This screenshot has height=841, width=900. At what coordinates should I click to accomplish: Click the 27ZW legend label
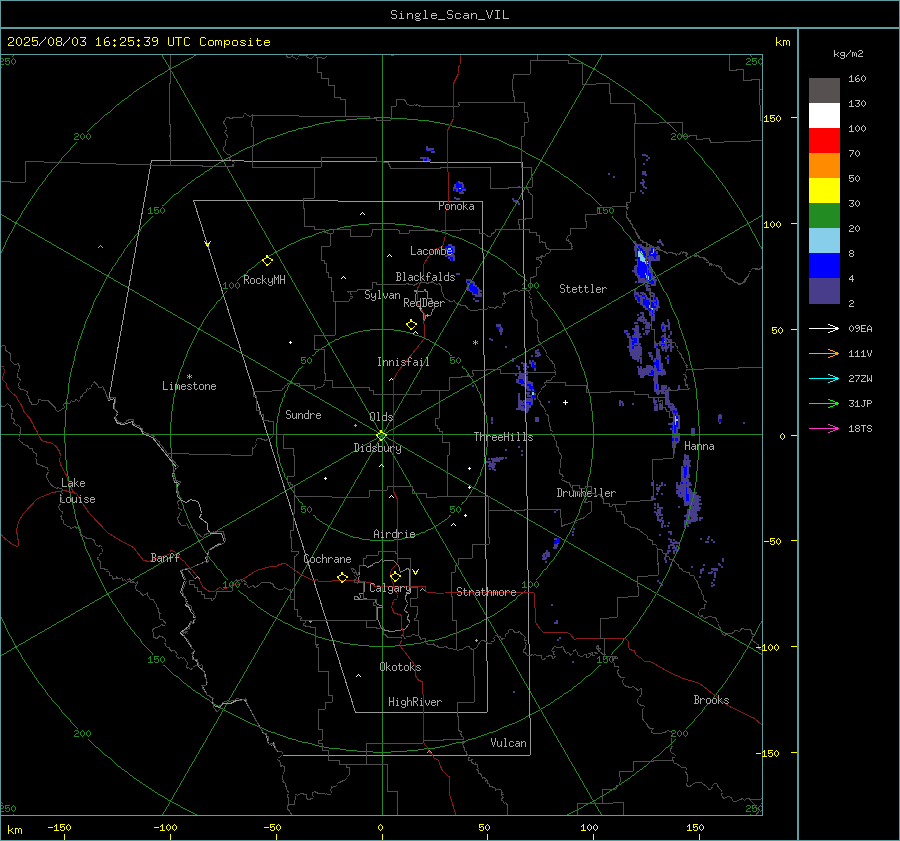860,378
